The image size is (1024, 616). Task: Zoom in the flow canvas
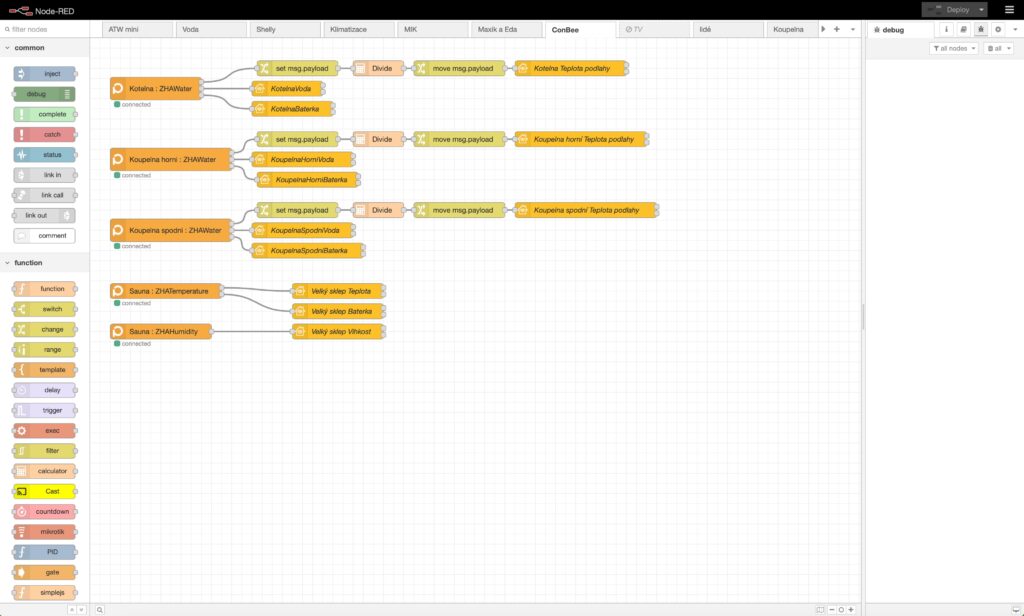point(851,609)
